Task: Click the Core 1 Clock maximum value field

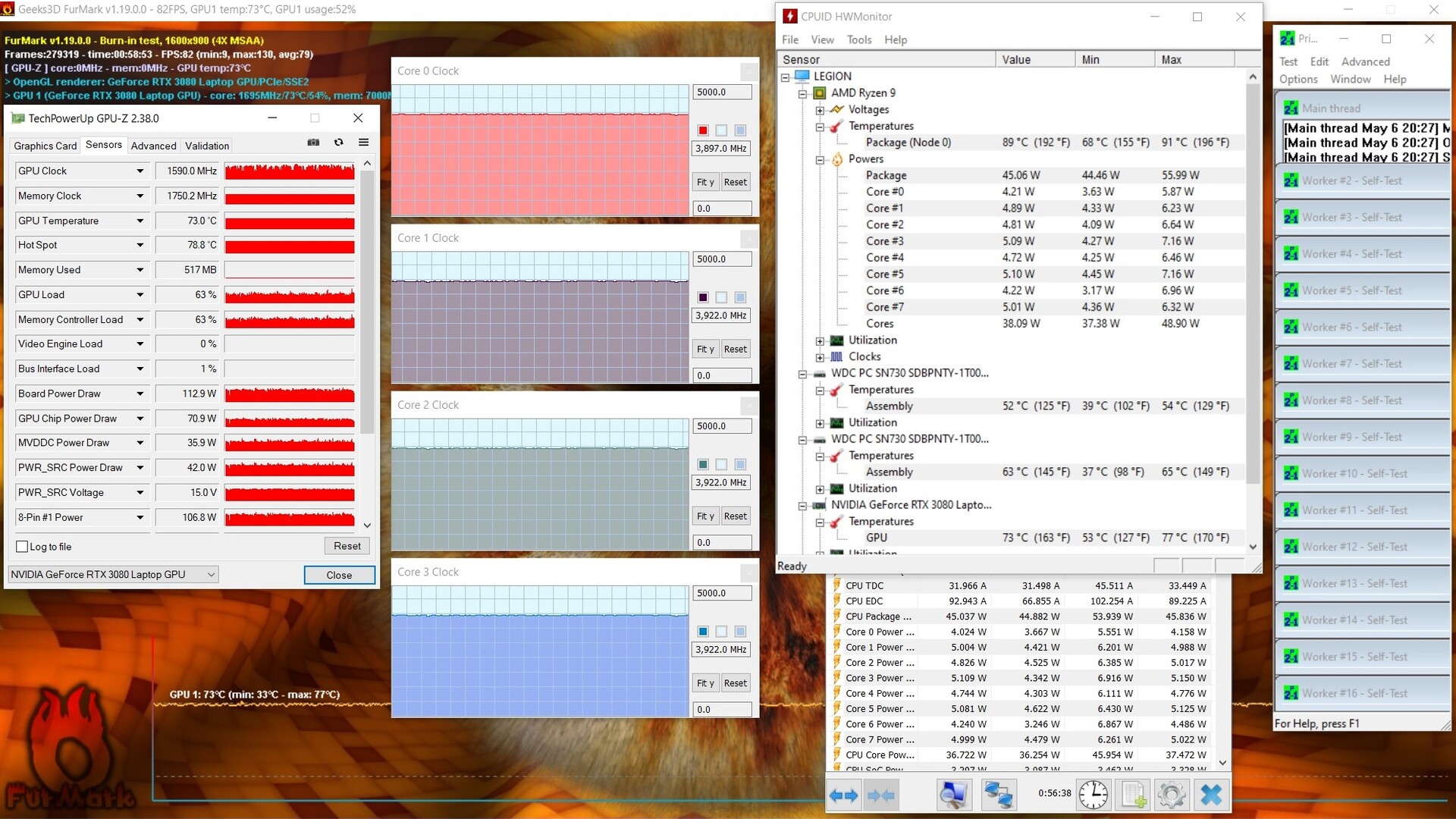Action: pyautogui.click(x=721, y=259)
